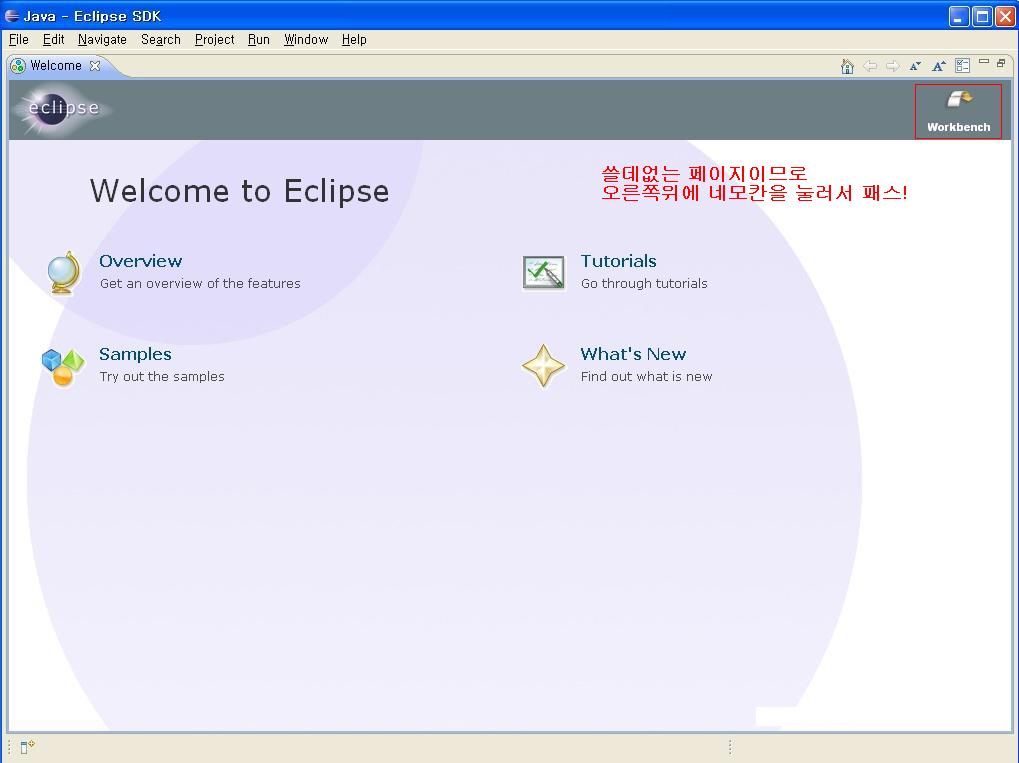The image size is (1019, 763).
Task: Close the Welcome tab
Action: (95, 66)
